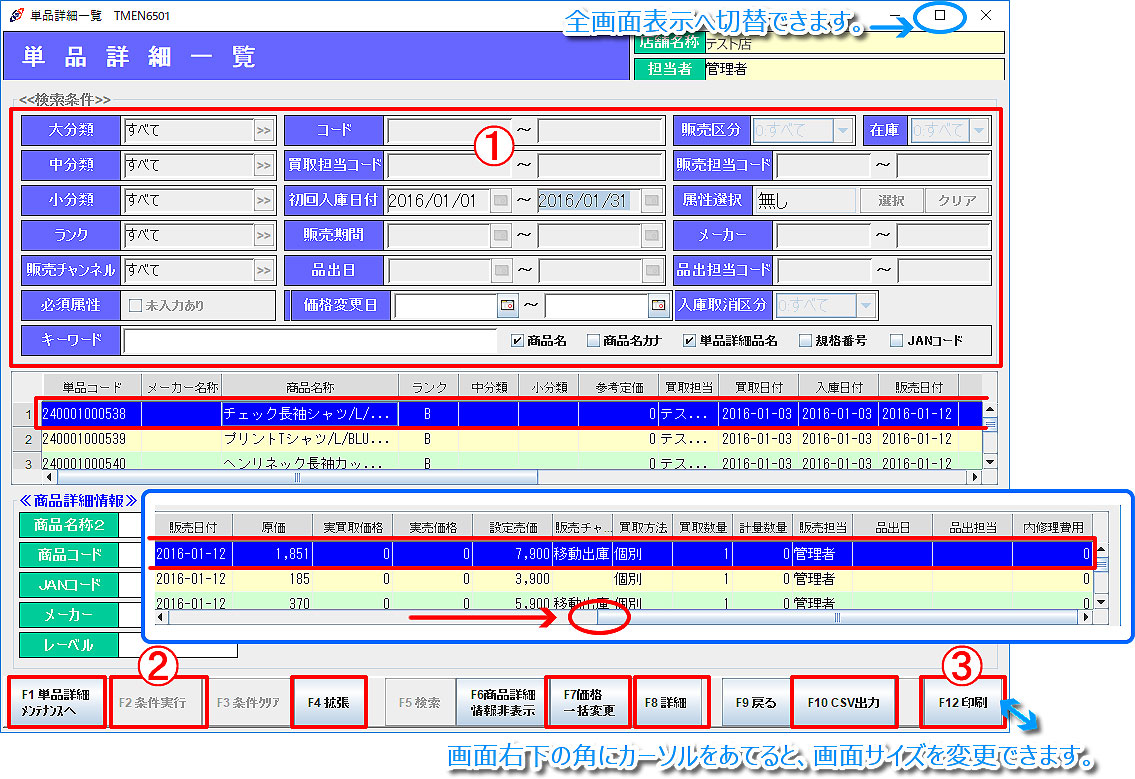Viewport: 1135px width, 779px height.
Task: Open calendar for 価格変更日 start date
Action: coord(506,305)
